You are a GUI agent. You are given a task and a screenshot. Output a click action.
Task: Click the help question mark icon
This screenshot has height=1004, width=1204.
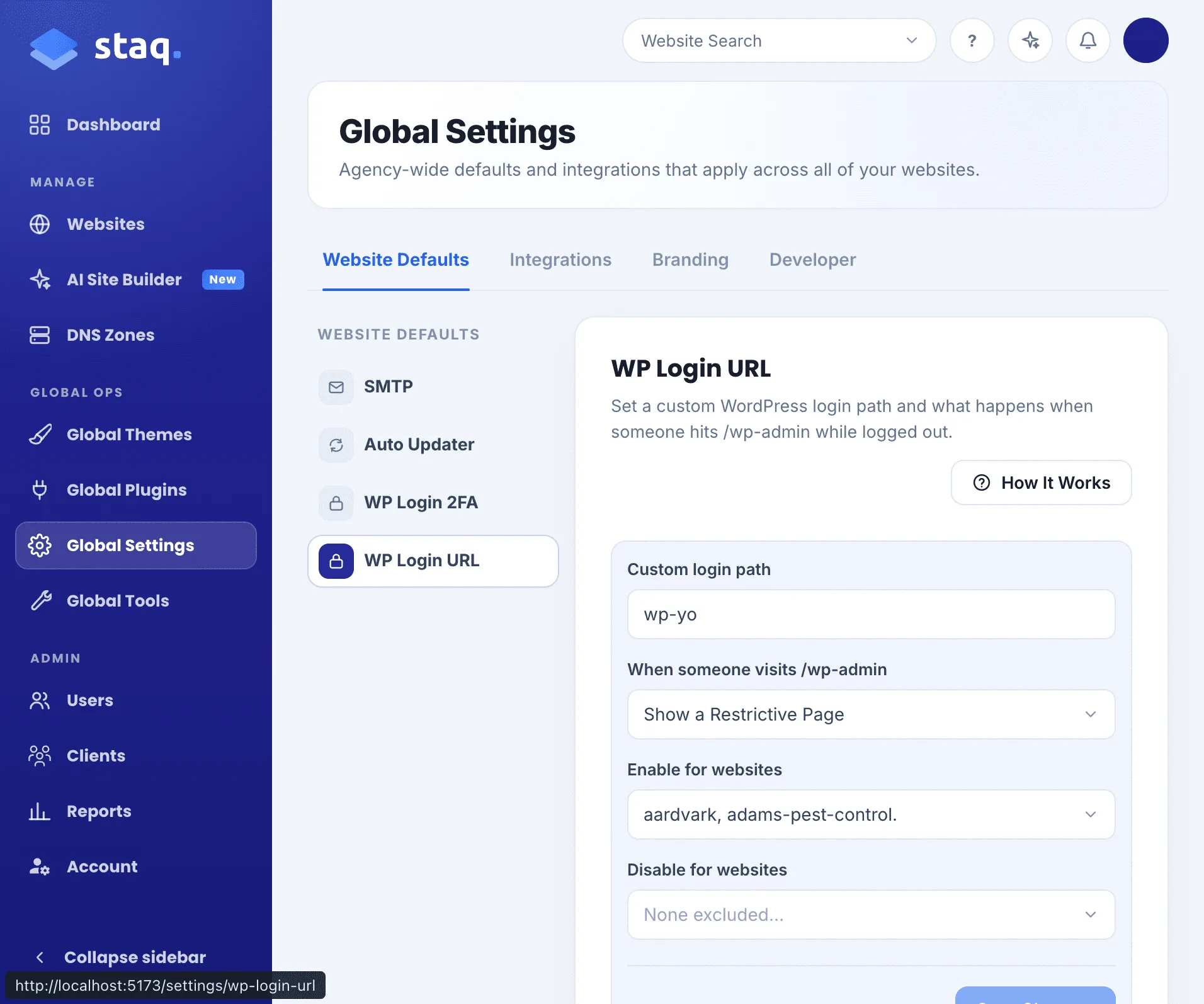pos(972,40)
